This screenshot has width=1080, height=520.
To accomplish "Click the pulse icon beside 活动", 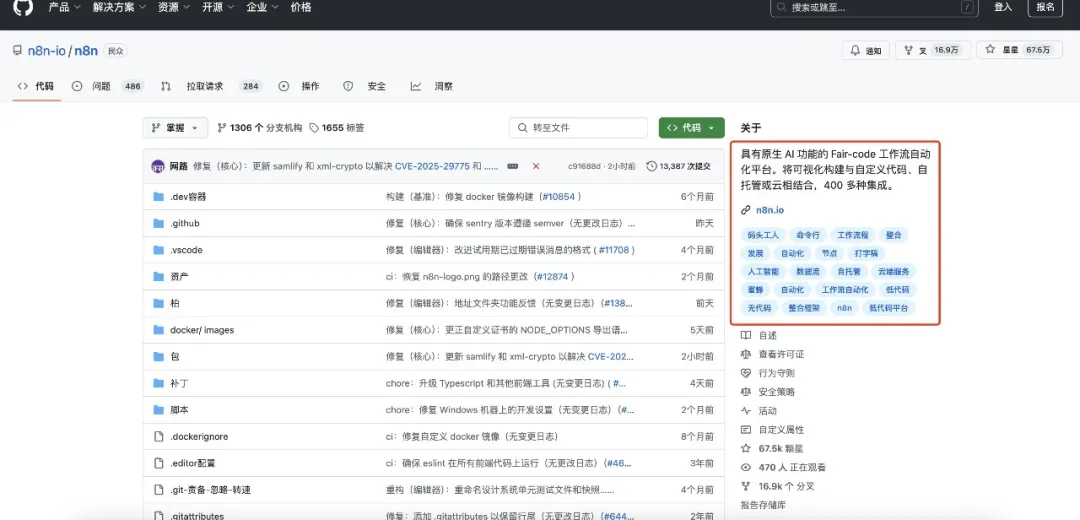I will 745,410.
